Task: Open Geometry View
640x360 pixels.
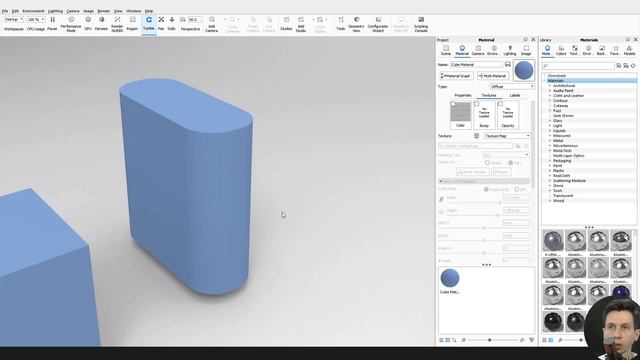Action: (356, 24)
